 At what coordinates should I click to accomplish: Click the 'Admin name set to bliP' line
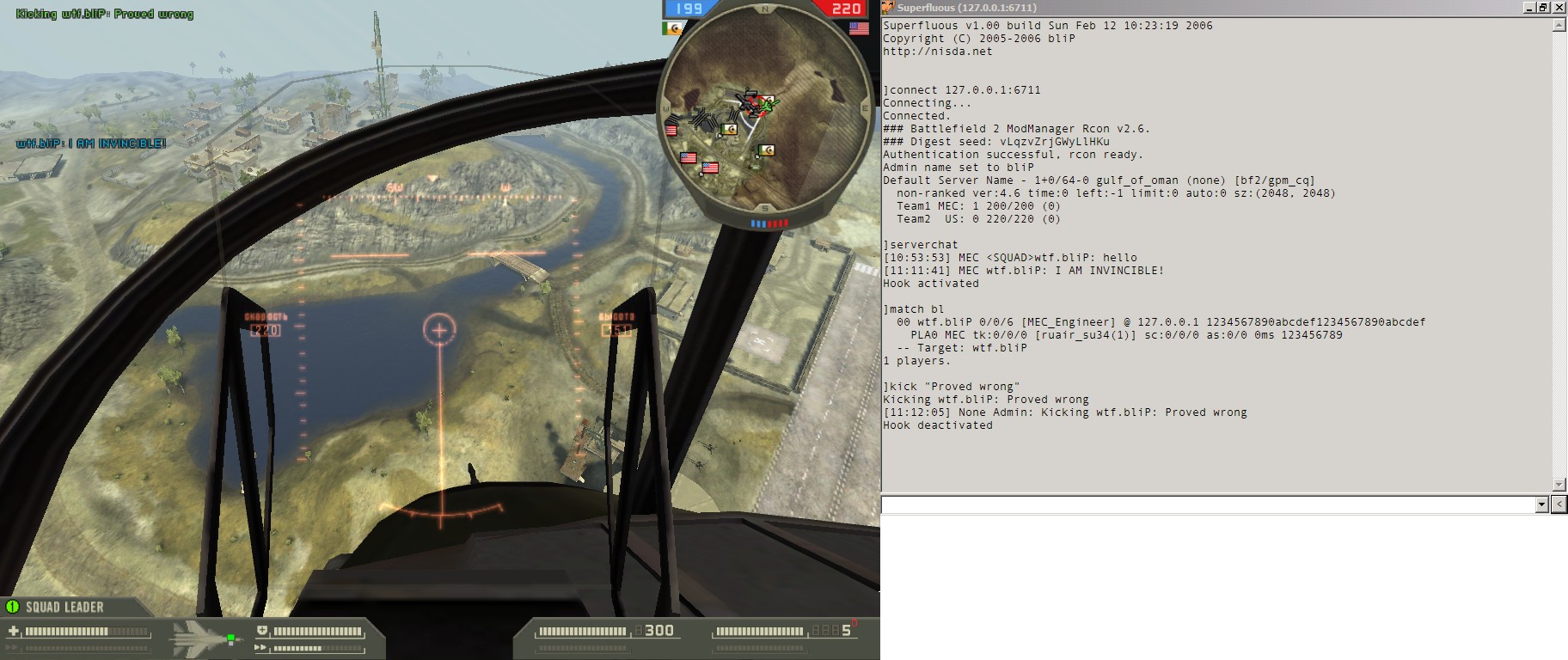[x=959, y=168]
